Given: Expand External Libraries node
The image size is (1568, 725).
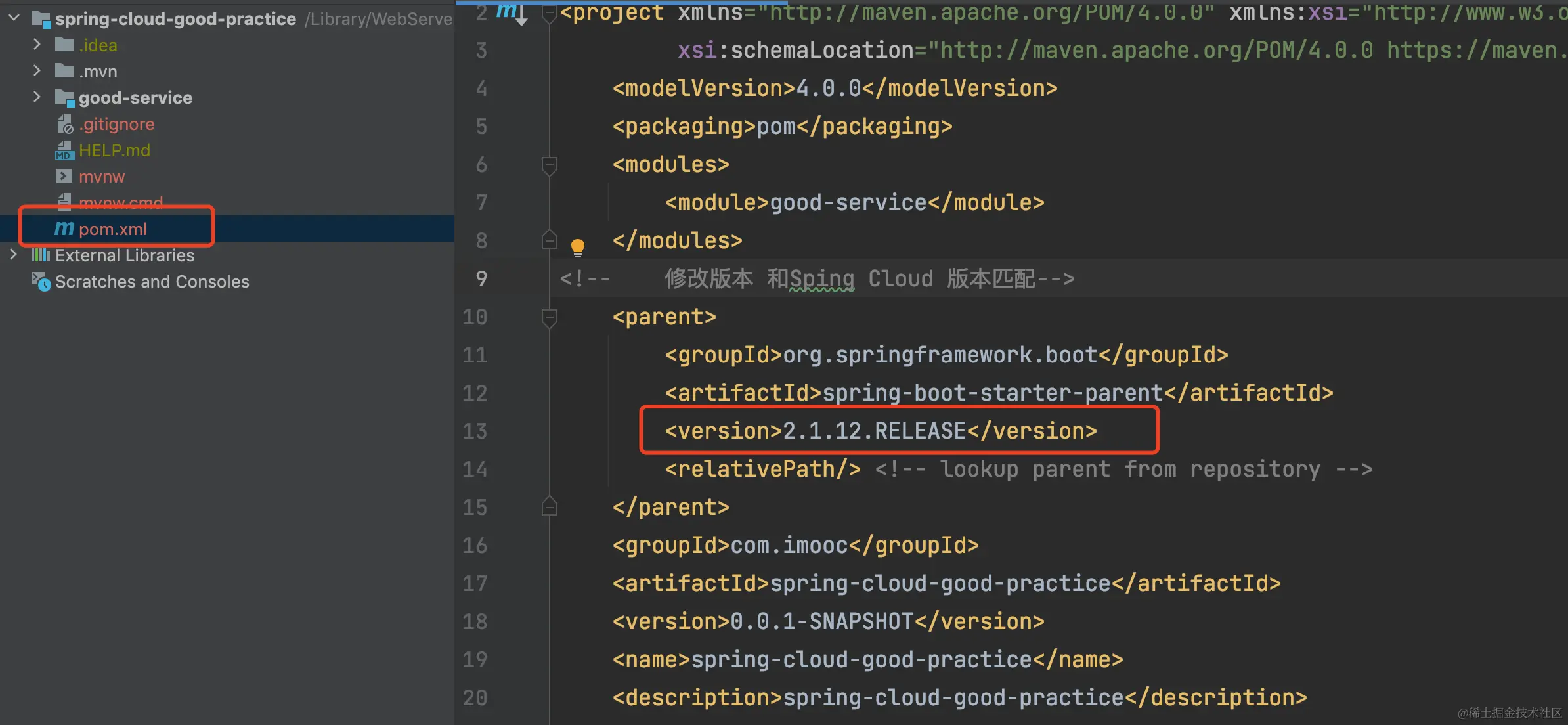Looking at the screenshot, I should pos(14,255).
